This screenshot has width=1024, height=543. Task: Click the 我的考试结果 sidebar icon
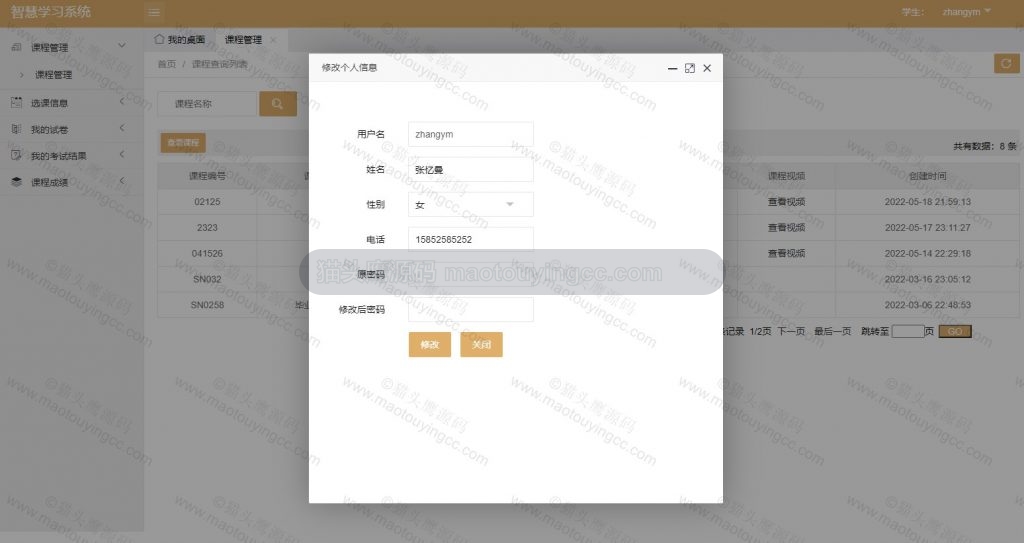[x=17, y=156]
